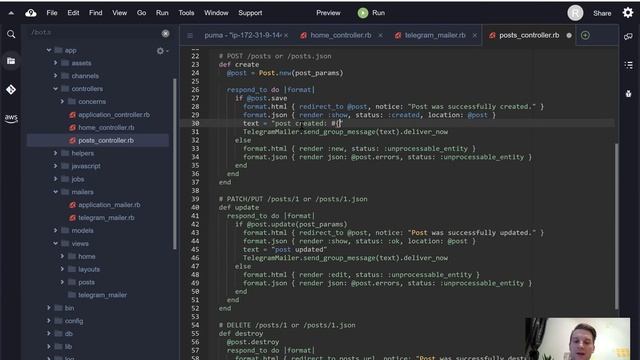
Task: Open the File menu
Action: click(52, 13)
